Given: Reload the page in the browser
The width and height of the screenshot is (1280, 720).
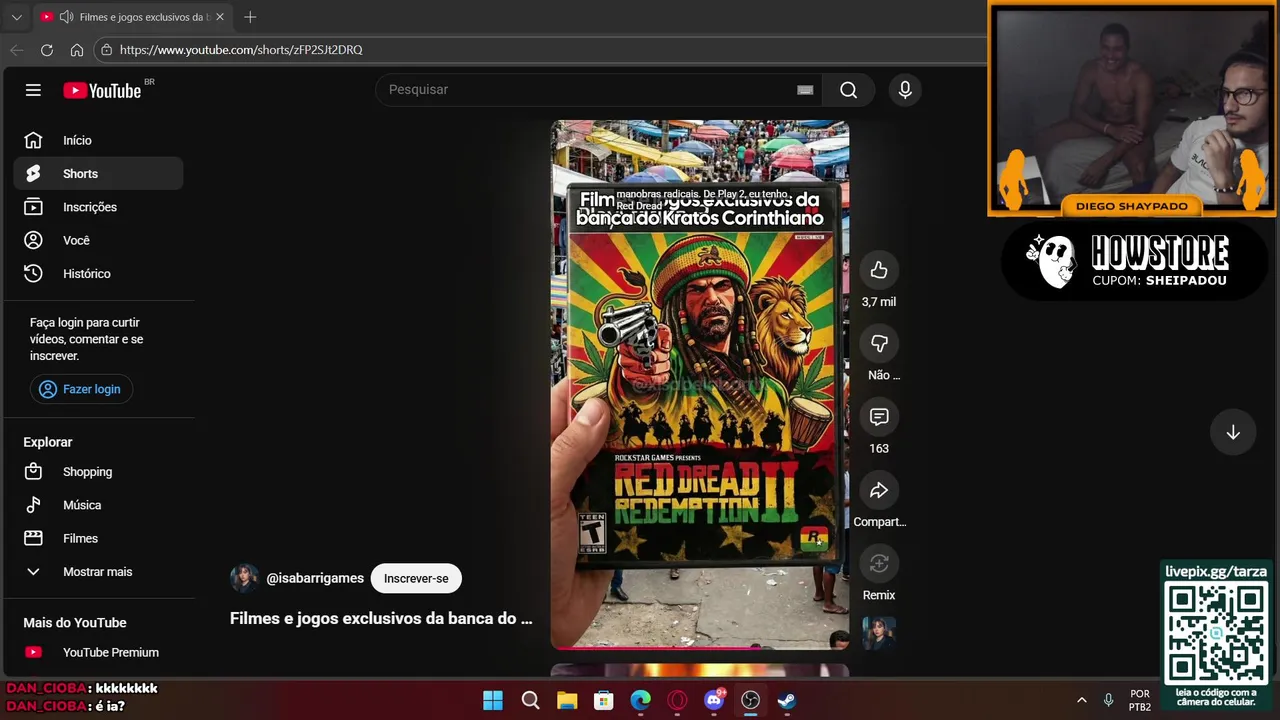Looking at the screenshot, I should [x=47, y=50].
